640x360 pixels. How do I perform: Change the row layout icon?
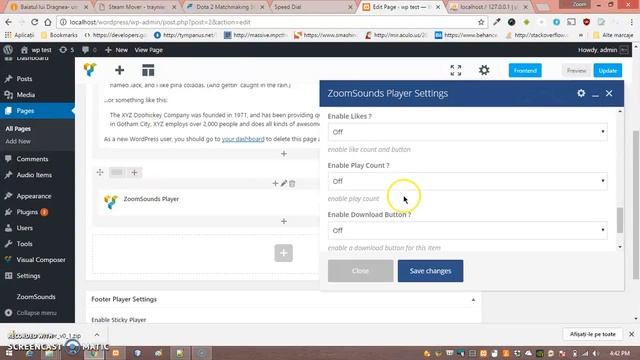pos(117,172)
